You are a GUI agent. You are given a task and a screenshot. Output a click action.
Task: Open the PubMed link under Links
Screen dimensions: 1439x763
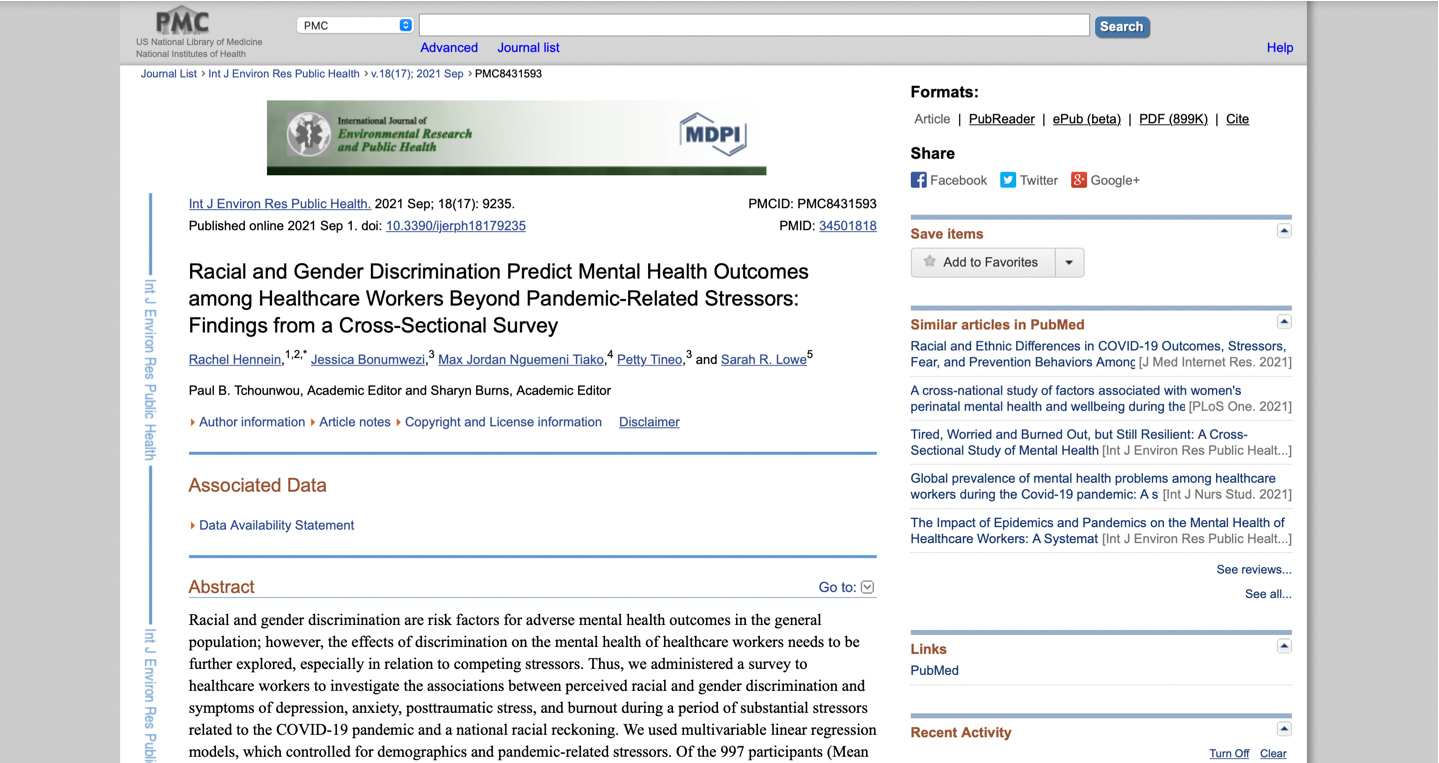tap(934, 671)
